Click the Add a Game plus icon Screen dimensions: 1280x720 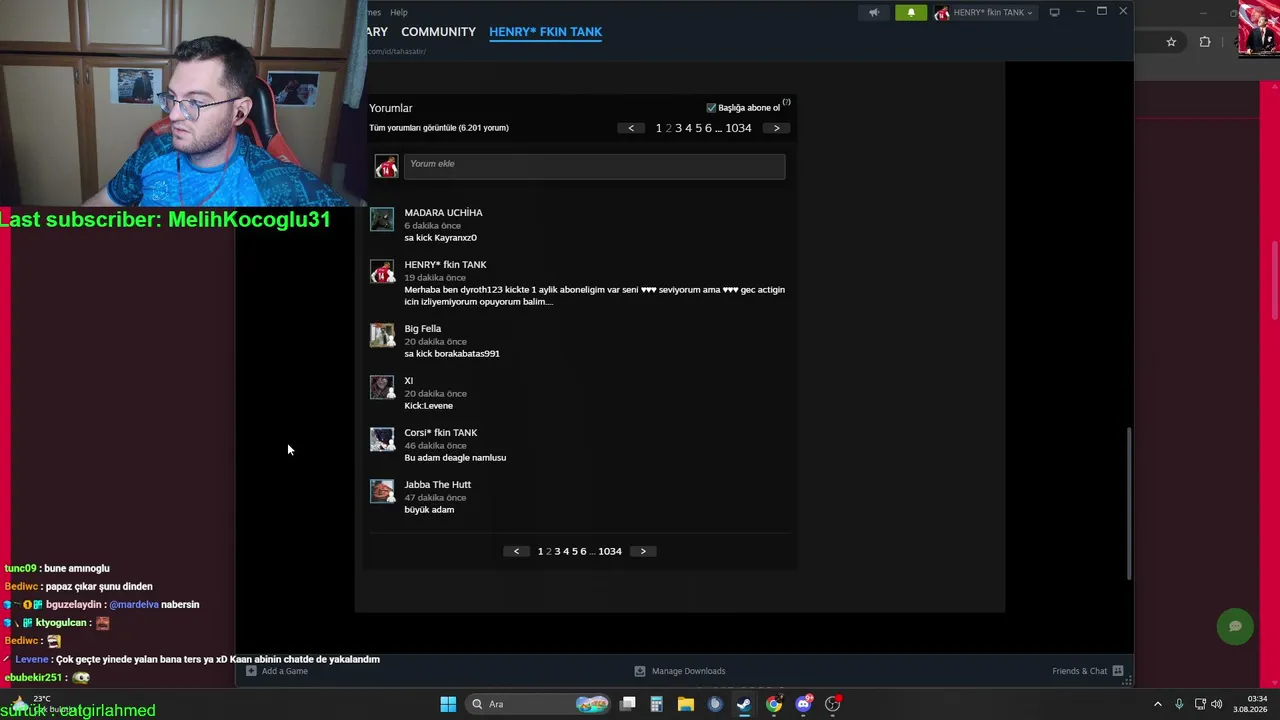pos(251,671)
